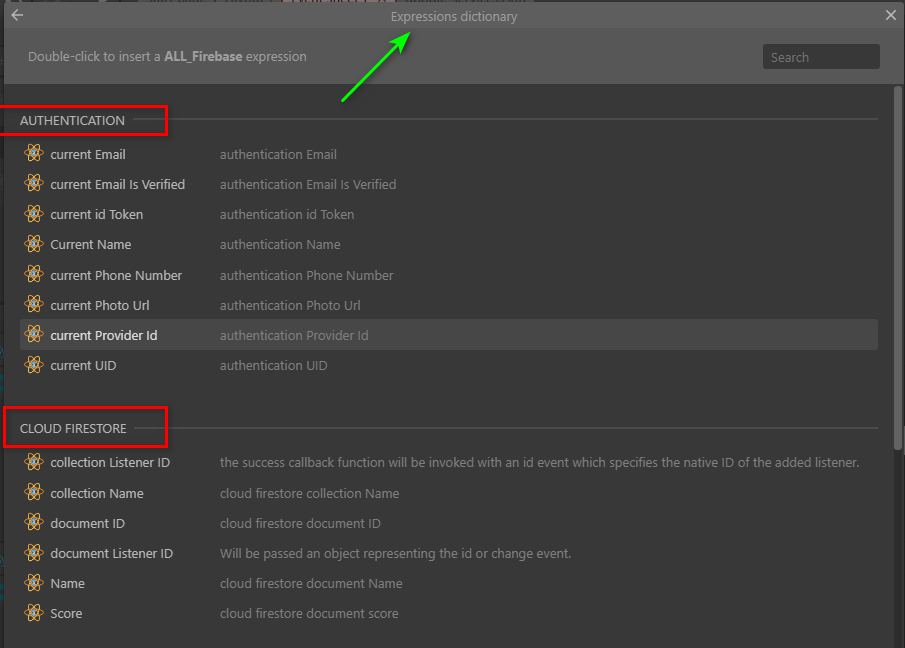
Task: Click the icon beside collection Name
Action: pyautogui.click(x=34, y=493)
